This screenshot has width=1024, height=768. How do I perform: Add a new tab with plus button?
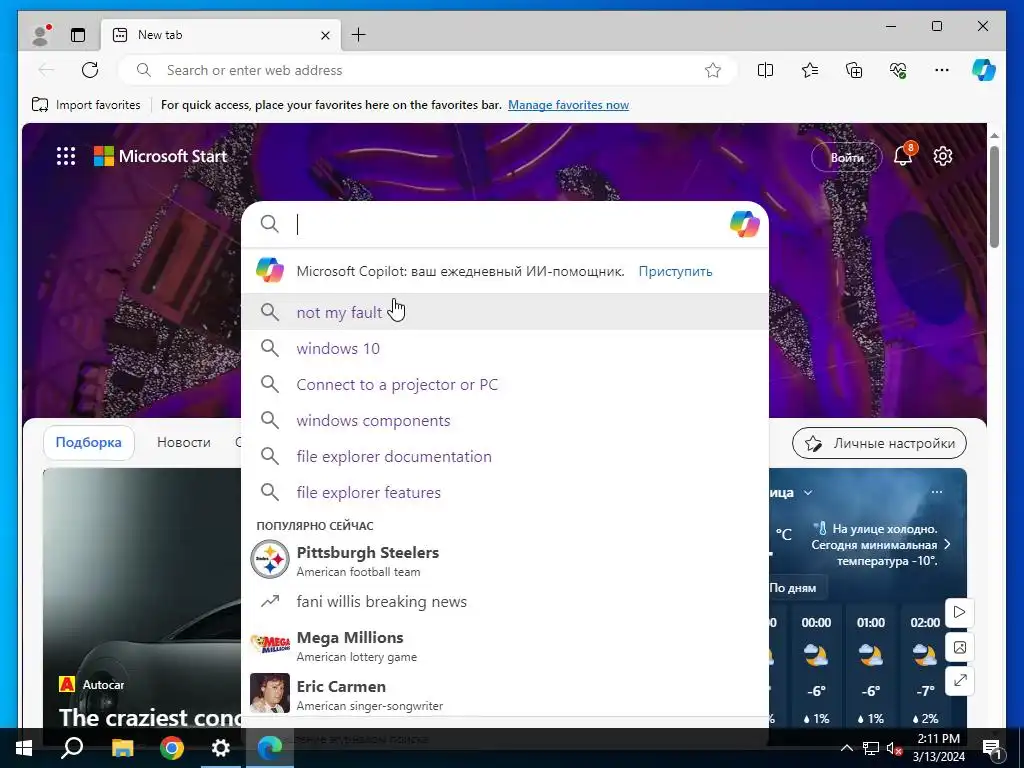[359, 35]
